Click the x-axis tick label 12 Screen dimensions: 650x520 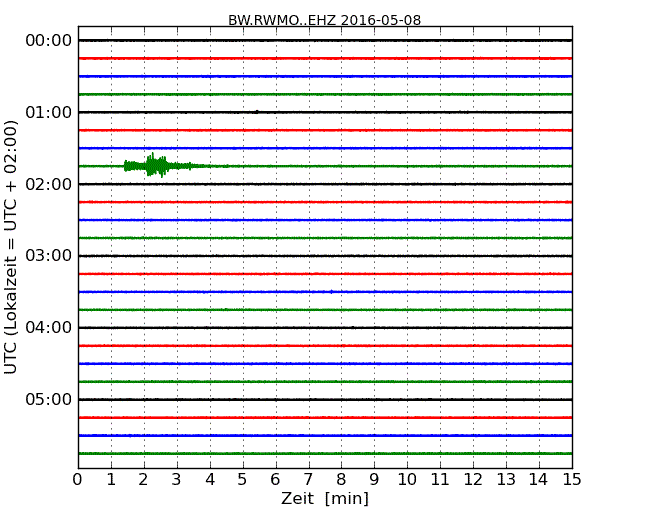click(x=473, y=480)
